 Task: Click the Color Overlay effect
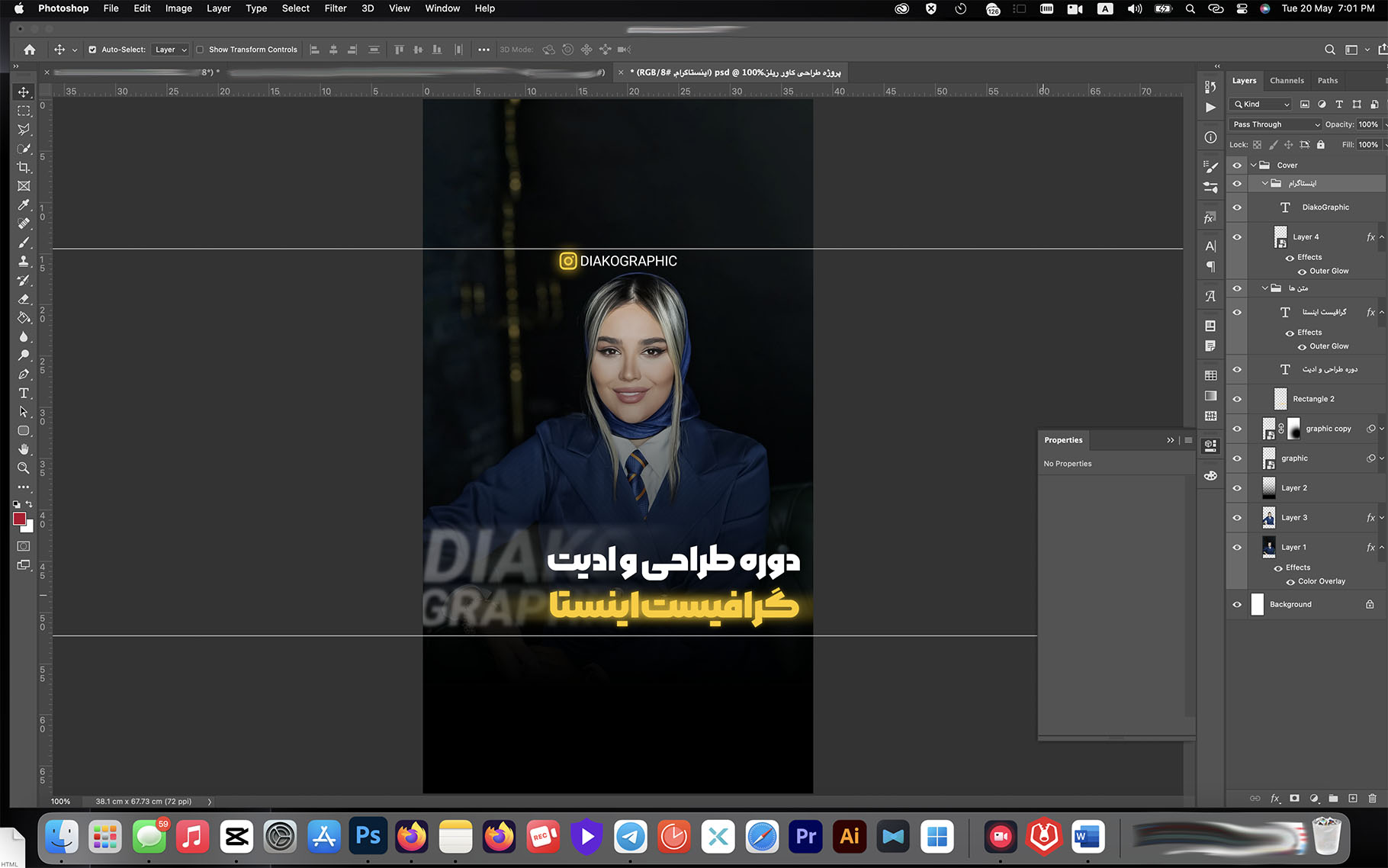(1322, 582)
